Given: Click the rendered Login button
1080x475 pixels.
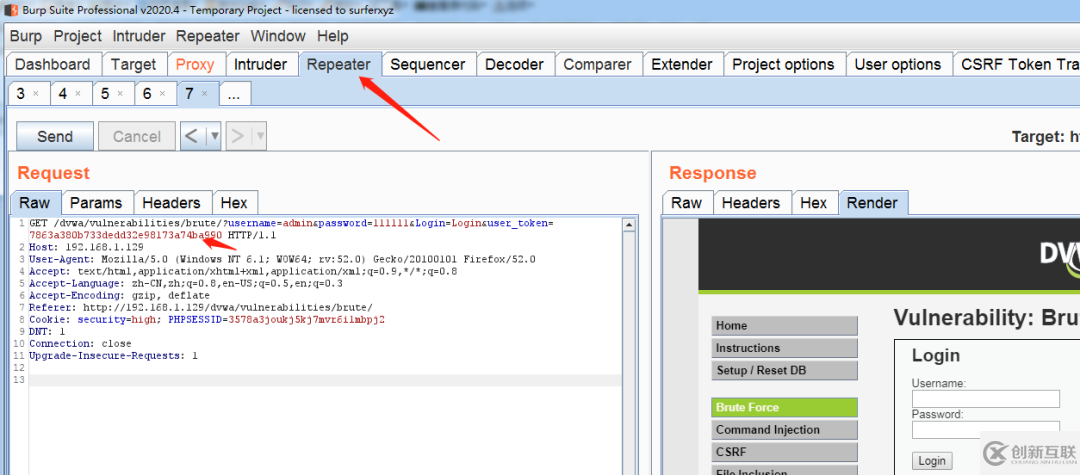Looking at the screenshot, I should coord(932,461).
